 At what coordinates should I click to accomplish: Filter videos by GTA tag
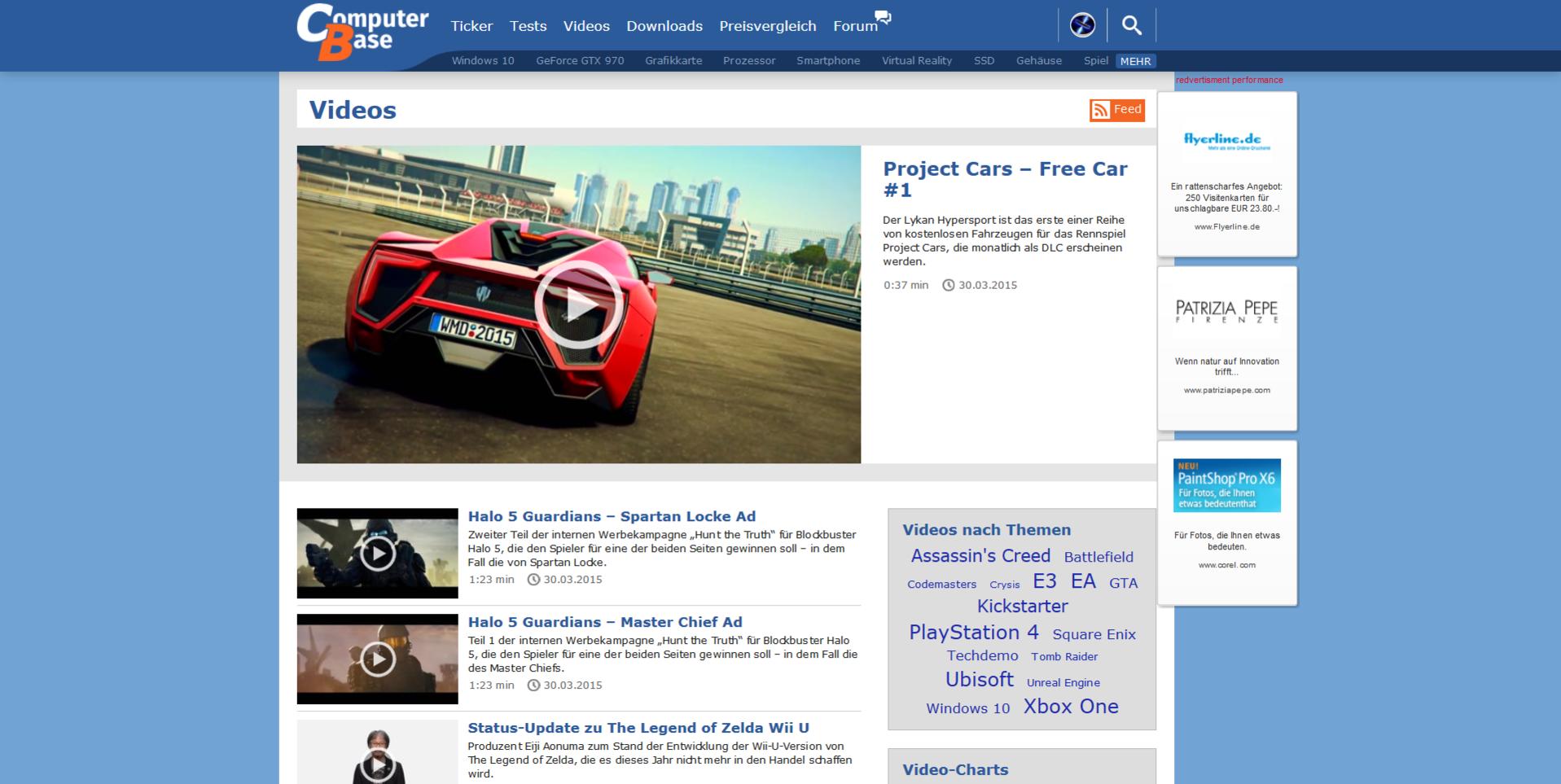click(1123, 583)
